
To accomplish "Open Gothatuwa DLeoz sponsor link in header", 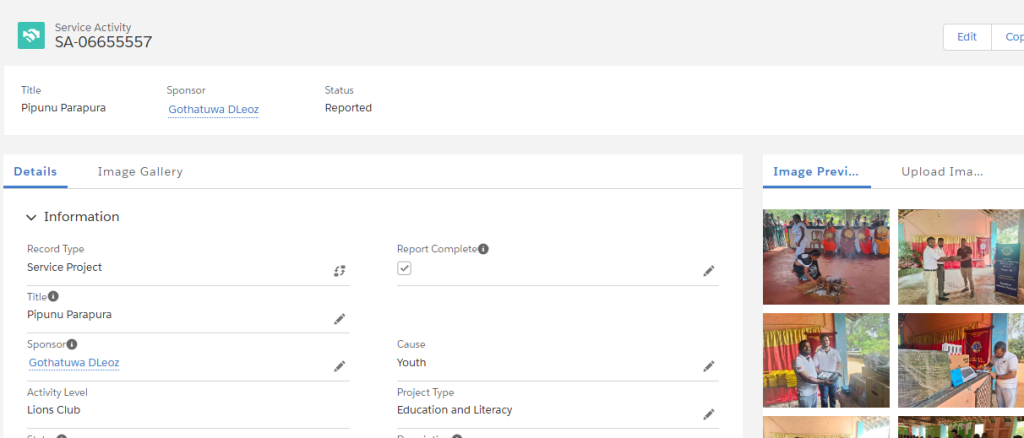I will tap(214, 110).
